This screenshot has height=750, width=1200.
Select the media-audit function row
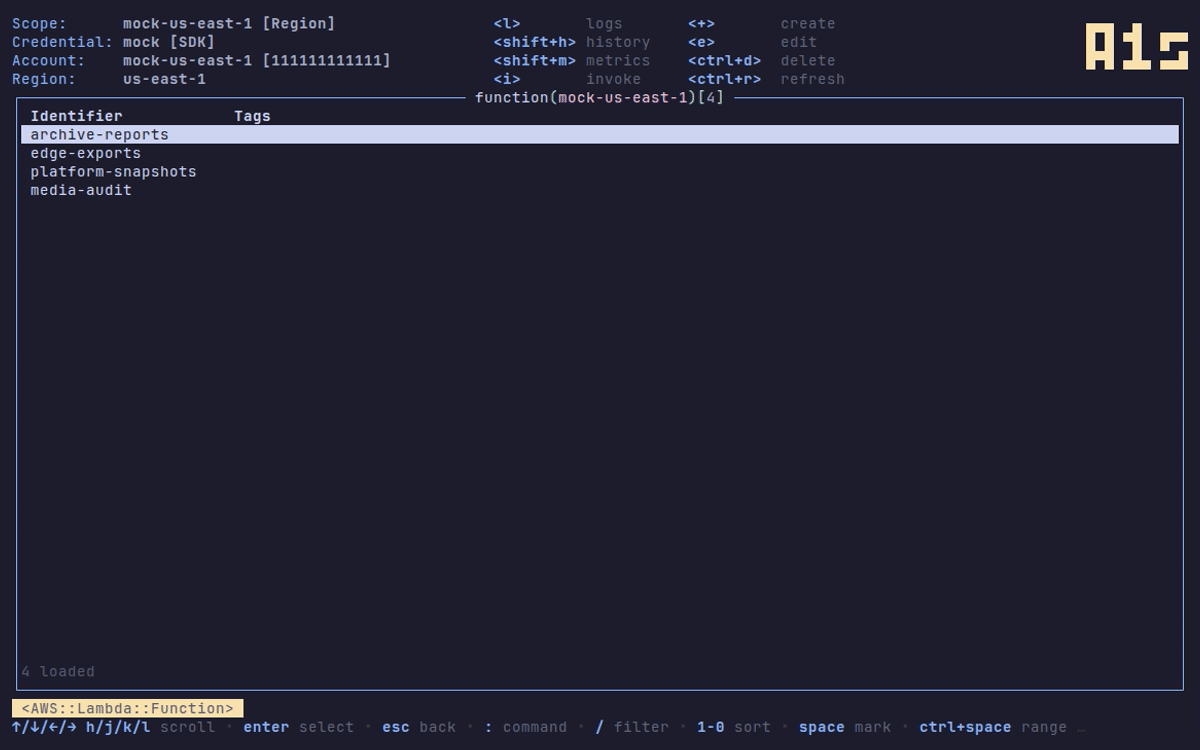600,190
